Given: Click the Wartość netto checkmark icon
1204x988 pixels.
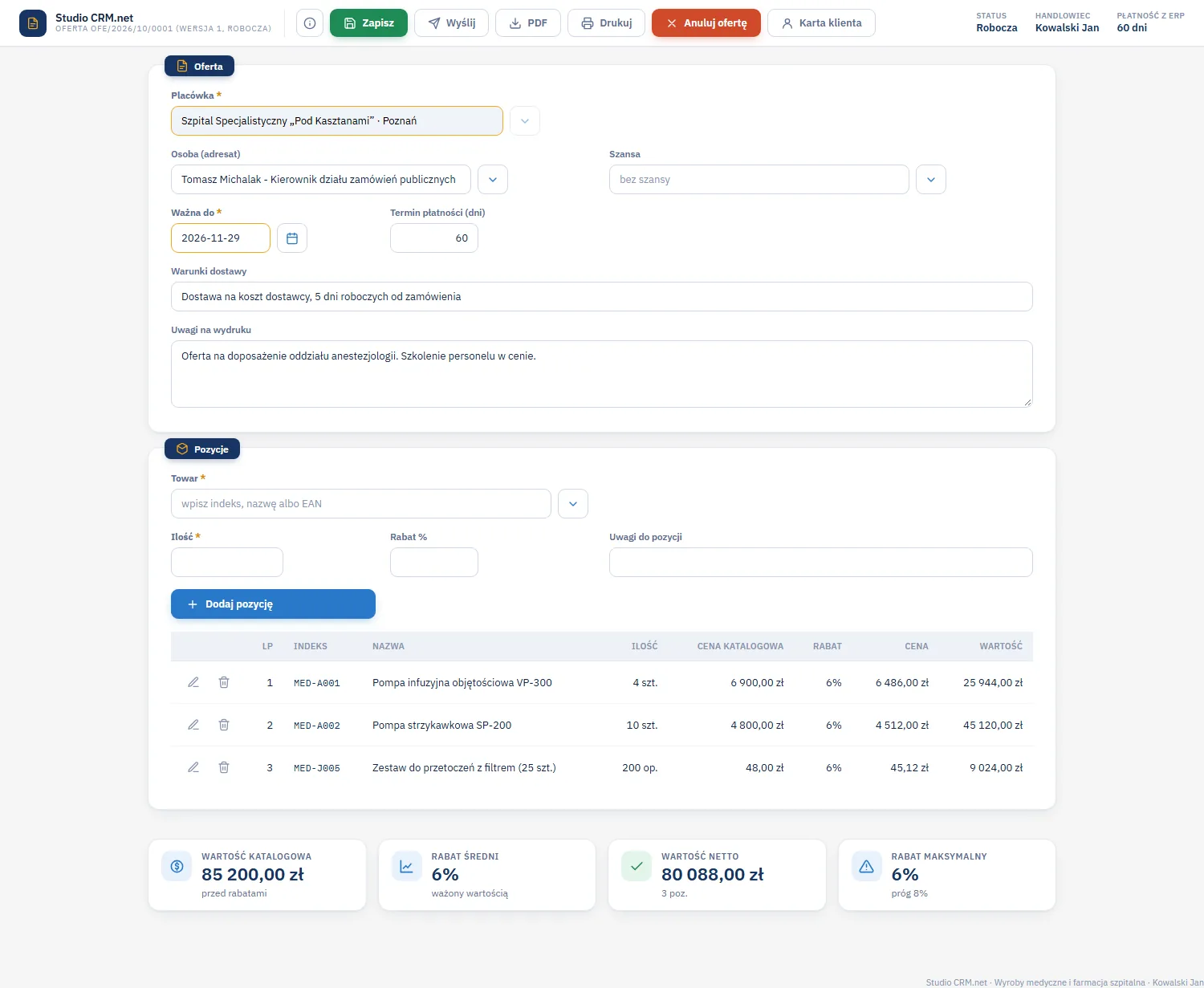Looking at the screenshot, I should click(637, 866).
